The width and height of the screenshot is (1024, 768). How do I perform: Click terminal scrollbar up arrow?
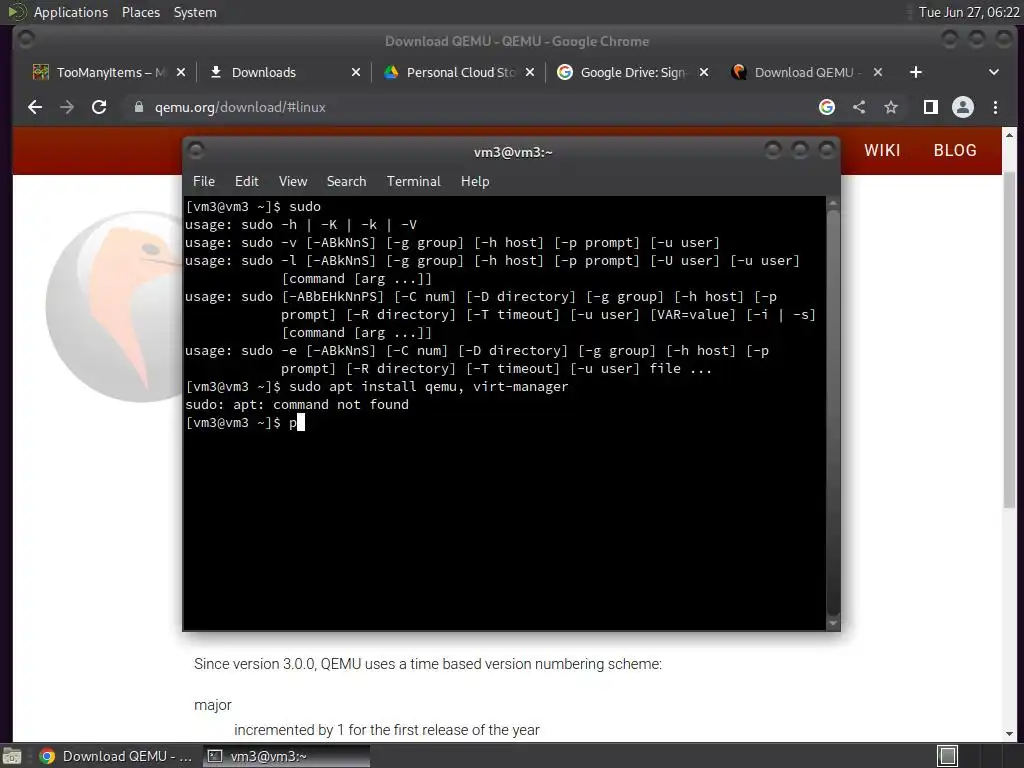[x=833, y=204]
